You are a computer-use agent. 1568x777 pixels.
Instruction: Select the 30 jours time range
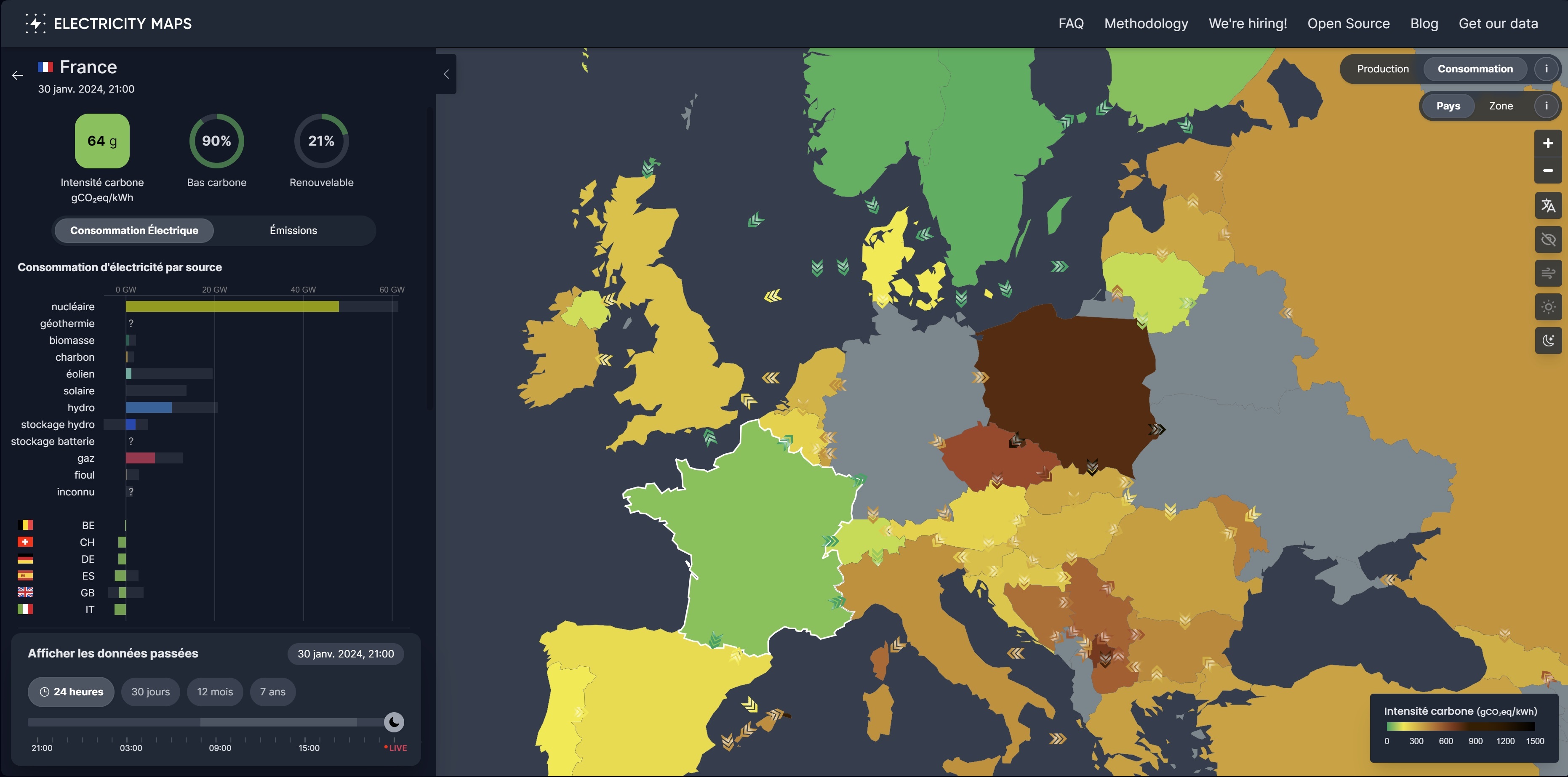click(150, 692)
